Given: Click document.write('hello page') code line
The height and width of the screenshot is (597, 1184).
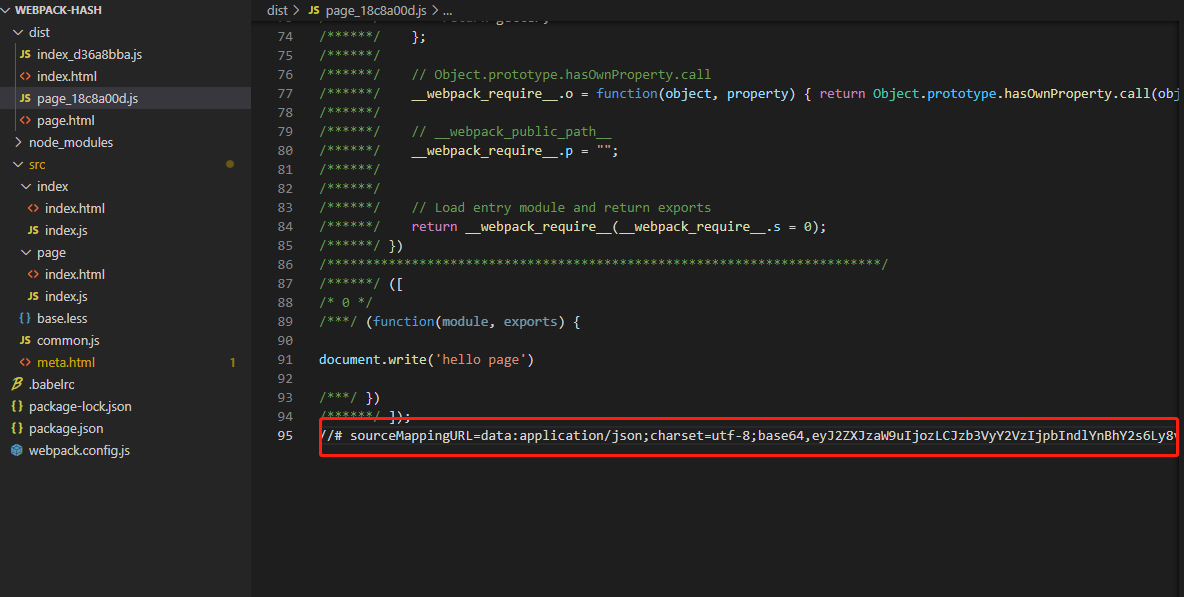Looking at the screenshot, I should (x=426, y=359).
